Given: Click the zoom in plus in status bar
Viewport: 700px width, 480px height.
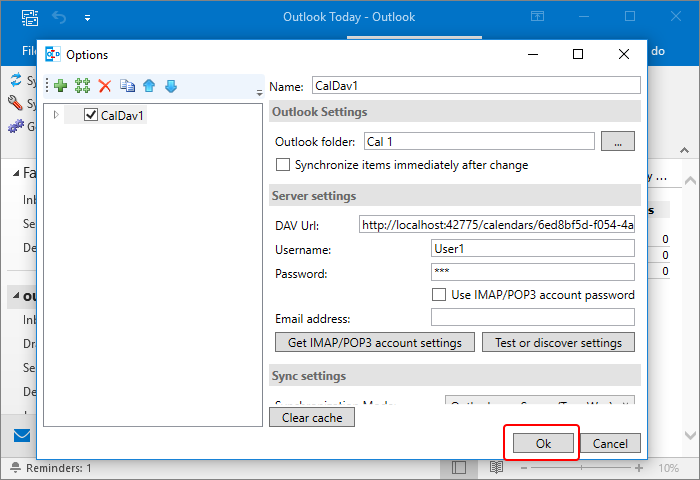Looking at the screenshot, I should click(639, 467).
